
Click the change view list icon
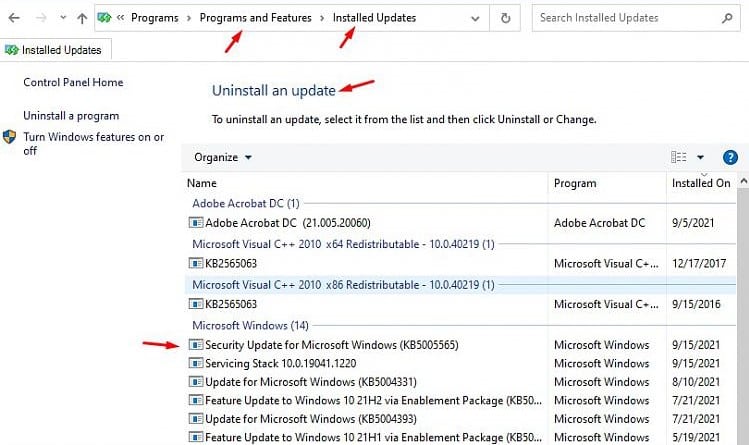pyautogui.click(x=680, y=157)
